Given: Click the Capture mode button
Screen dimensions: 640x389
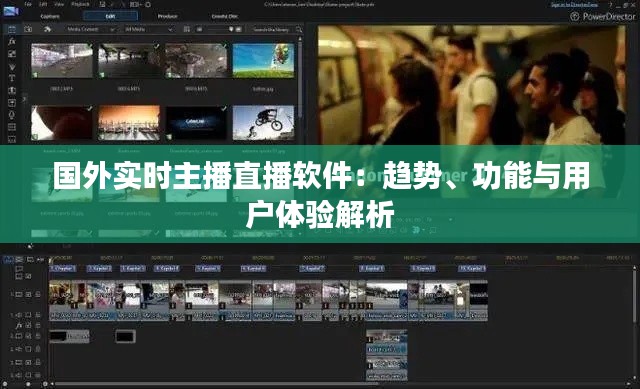Looking at the screenshot, I should [x=50, y=16].
